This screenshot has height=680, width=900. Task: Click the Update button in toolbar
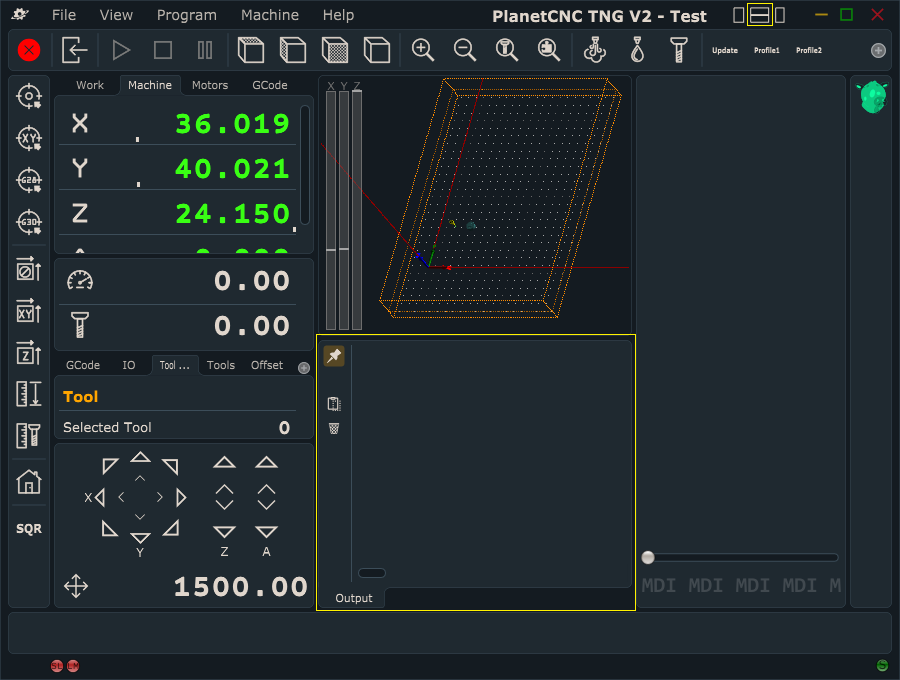725,50
